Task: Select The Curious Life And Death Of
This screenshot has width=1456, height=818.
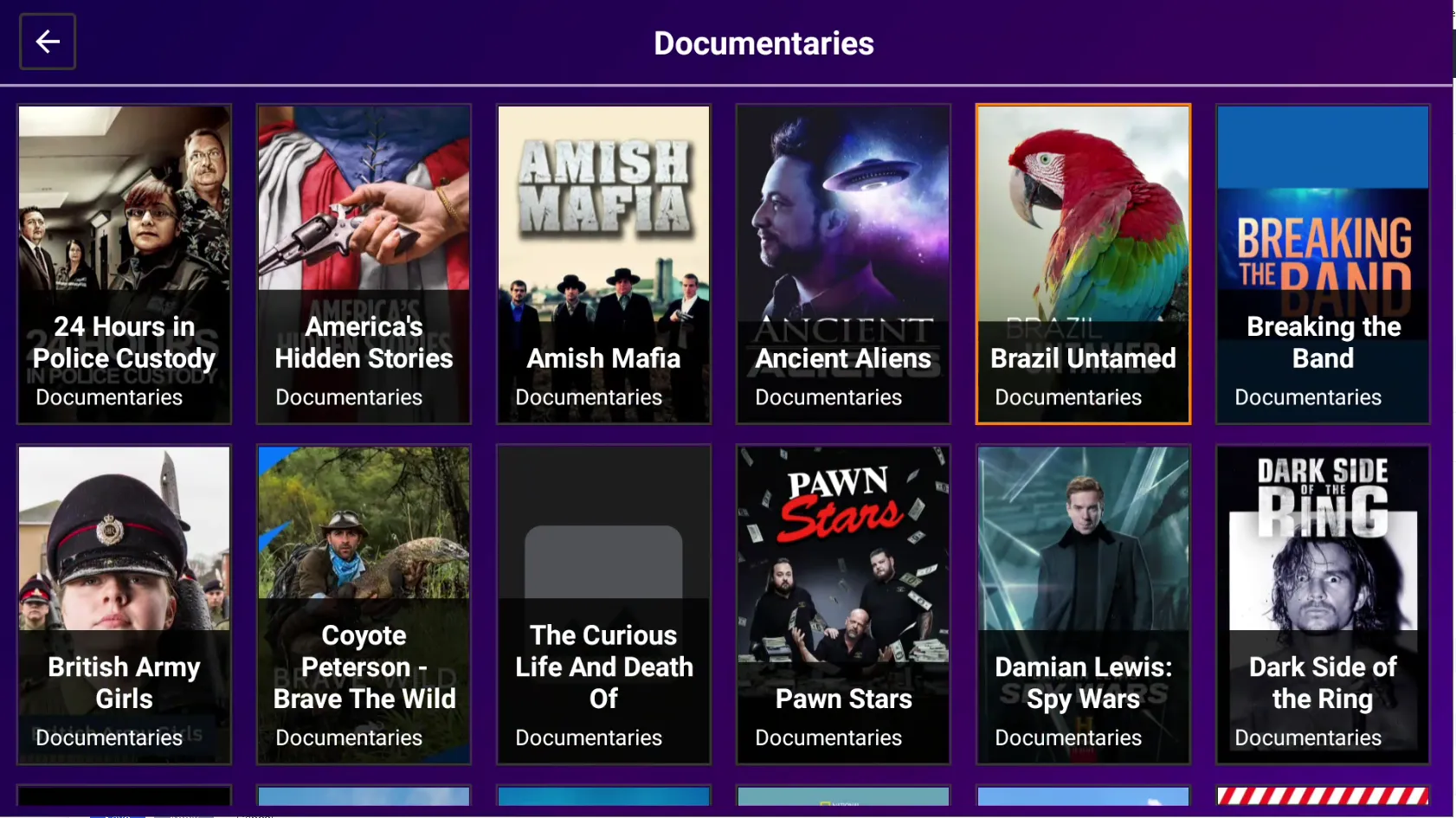Action: click(603, 604)
